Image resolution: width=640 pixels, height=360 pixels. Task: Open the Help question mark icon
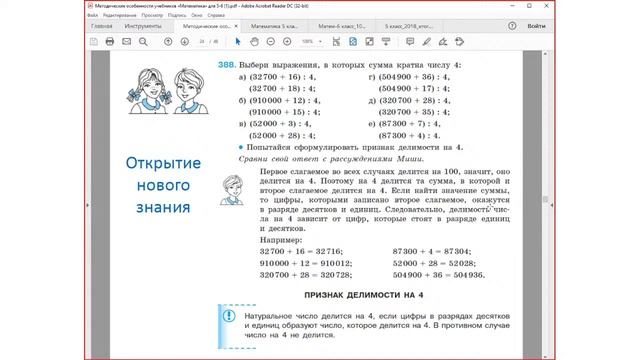pos(512,26)
